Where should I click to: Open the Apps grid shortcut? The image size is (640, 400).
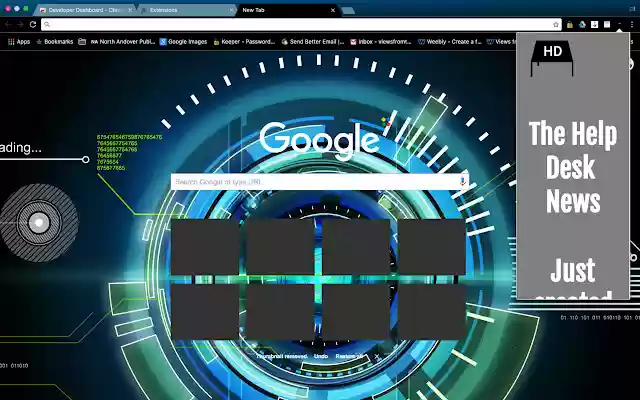point(19,42)
